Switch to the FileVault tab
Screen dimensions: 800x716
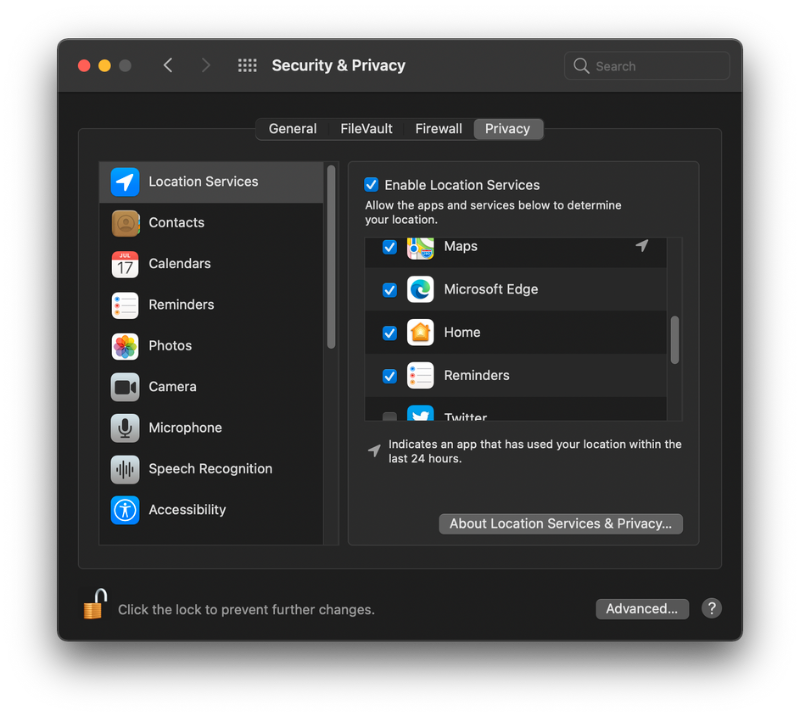pos(368,128)
